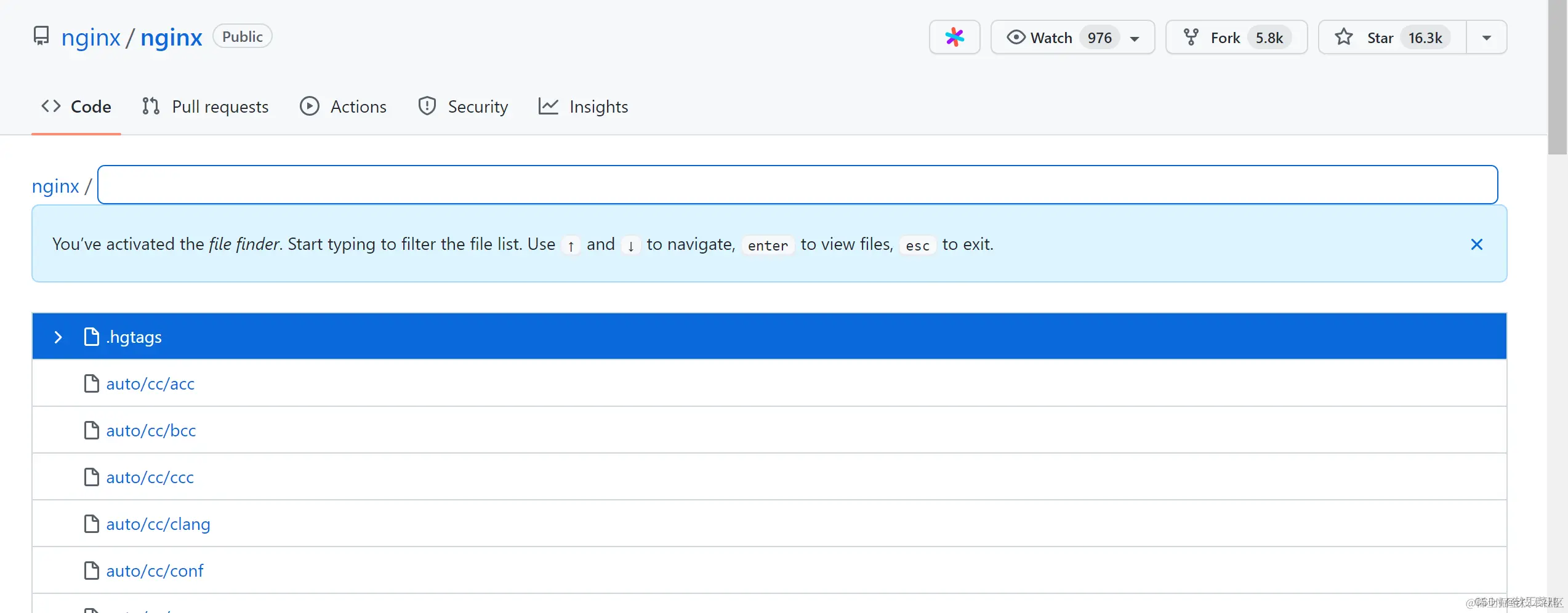Open the Pull requests tab

(205, 106)
